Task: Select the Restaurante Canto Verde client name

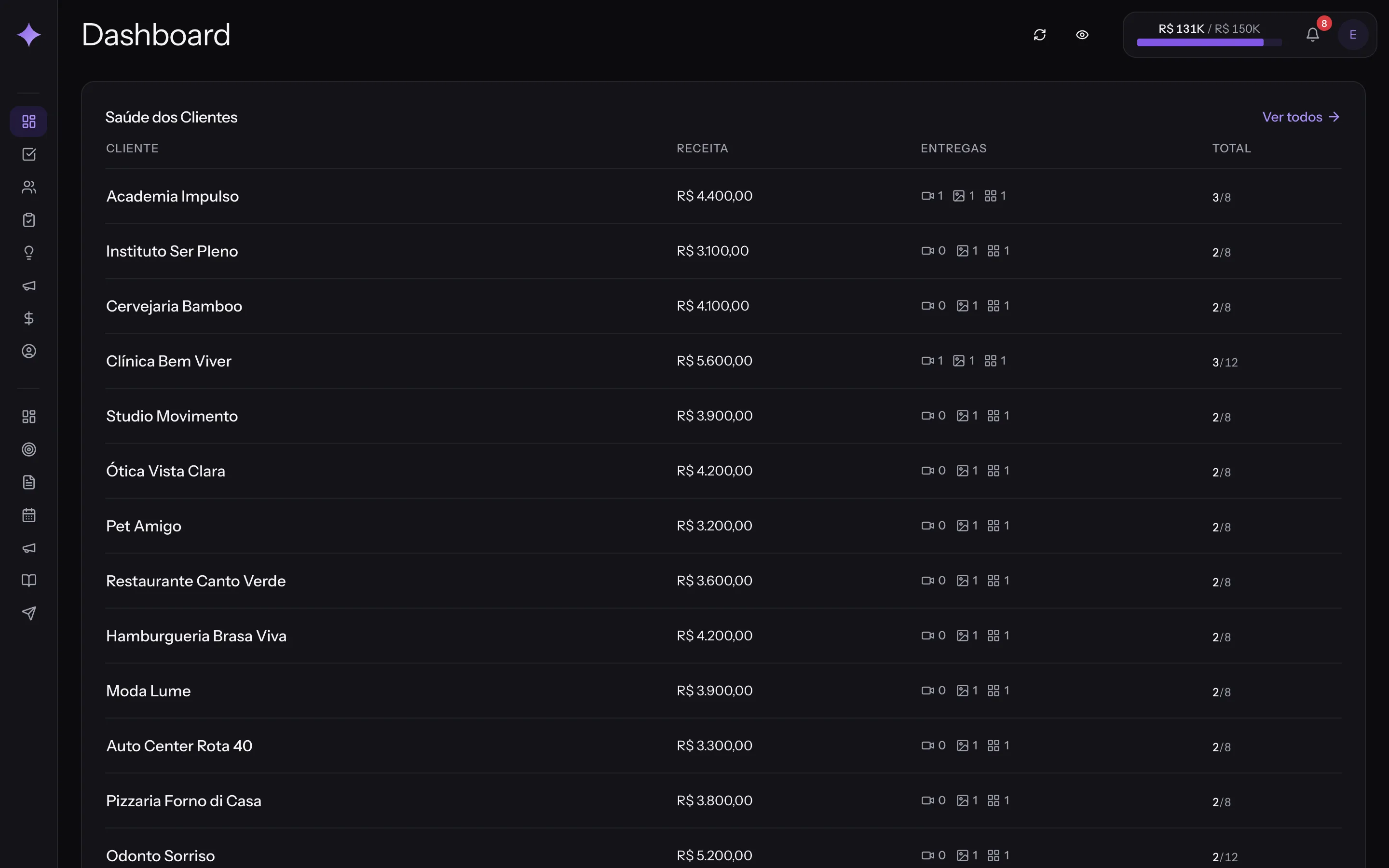Action: 196,581
